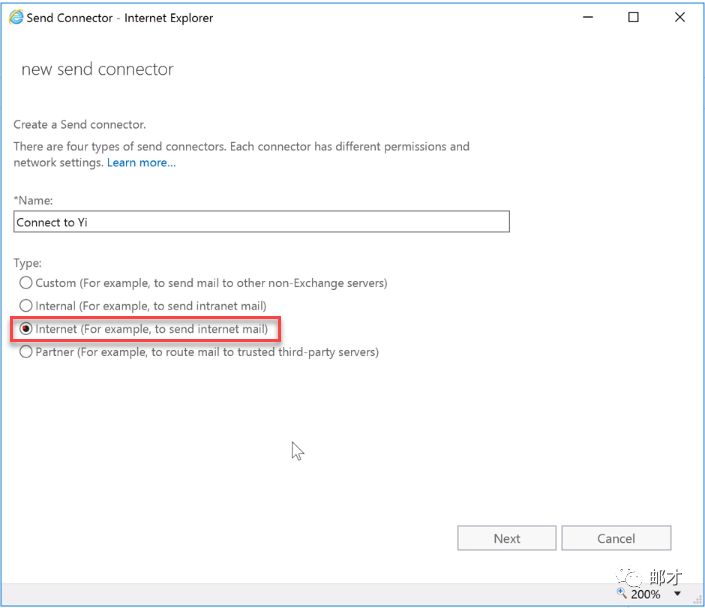Viewport: 705px width, 608px height.
Task: Click the window title bar text
Action: tap(120, 18)
